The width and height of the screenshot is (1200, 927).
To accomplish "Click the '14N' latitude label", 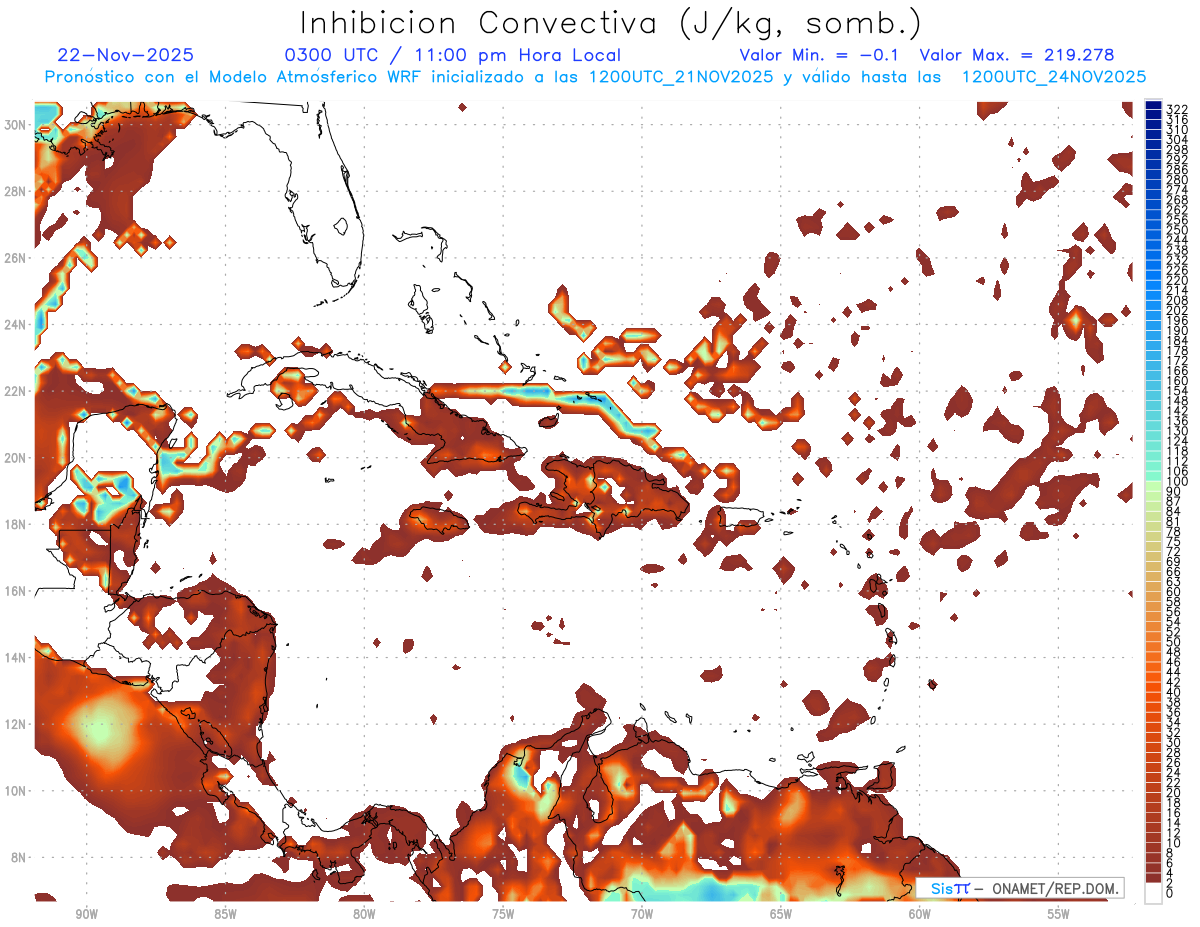I will coord(16,658).
